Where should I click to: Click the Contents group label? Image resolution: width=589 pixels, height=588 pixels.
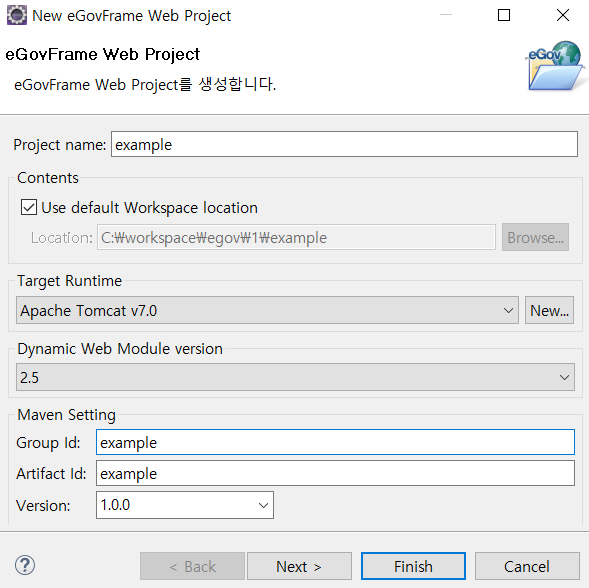pos(48,178)
